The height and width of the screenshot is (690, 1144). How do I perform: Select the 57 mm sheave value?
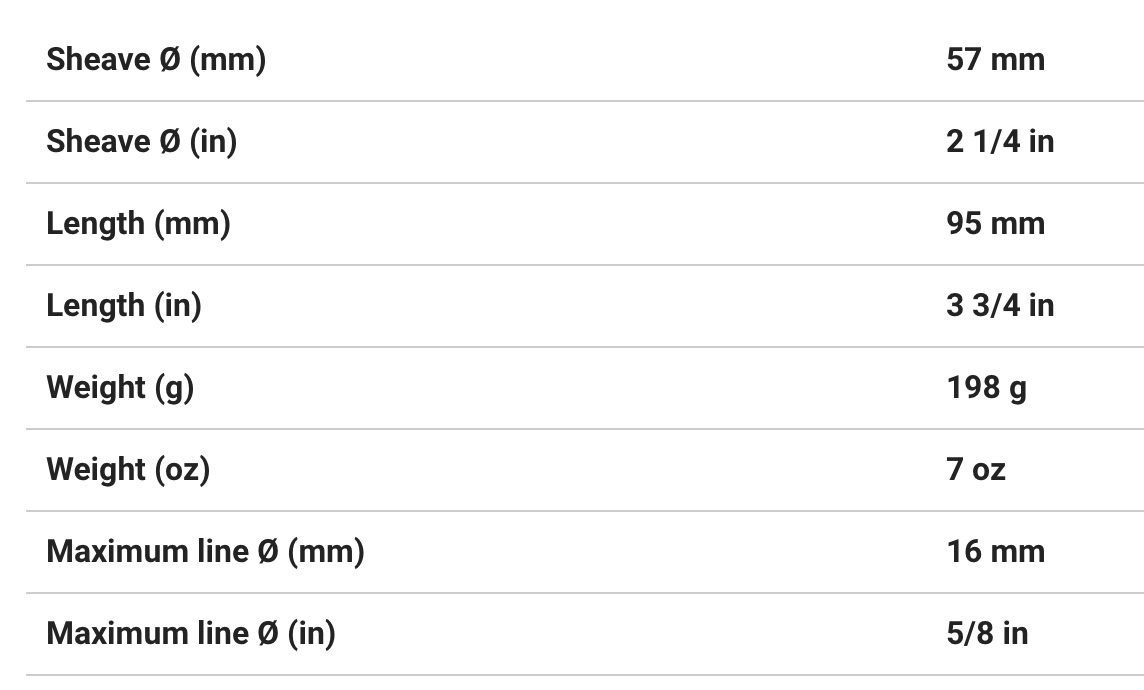[x=995, y=60]
